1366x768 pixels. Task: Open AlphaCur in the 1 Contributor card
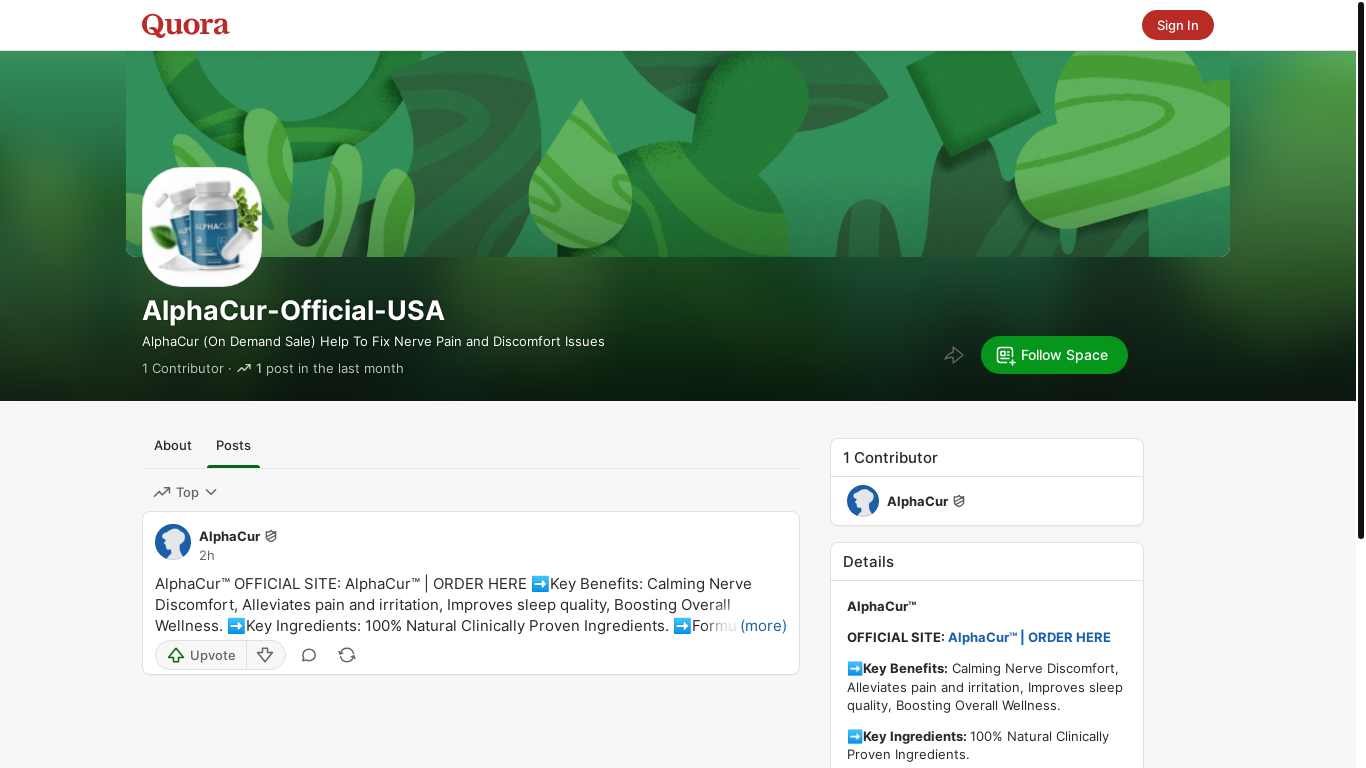coord(917,501)
